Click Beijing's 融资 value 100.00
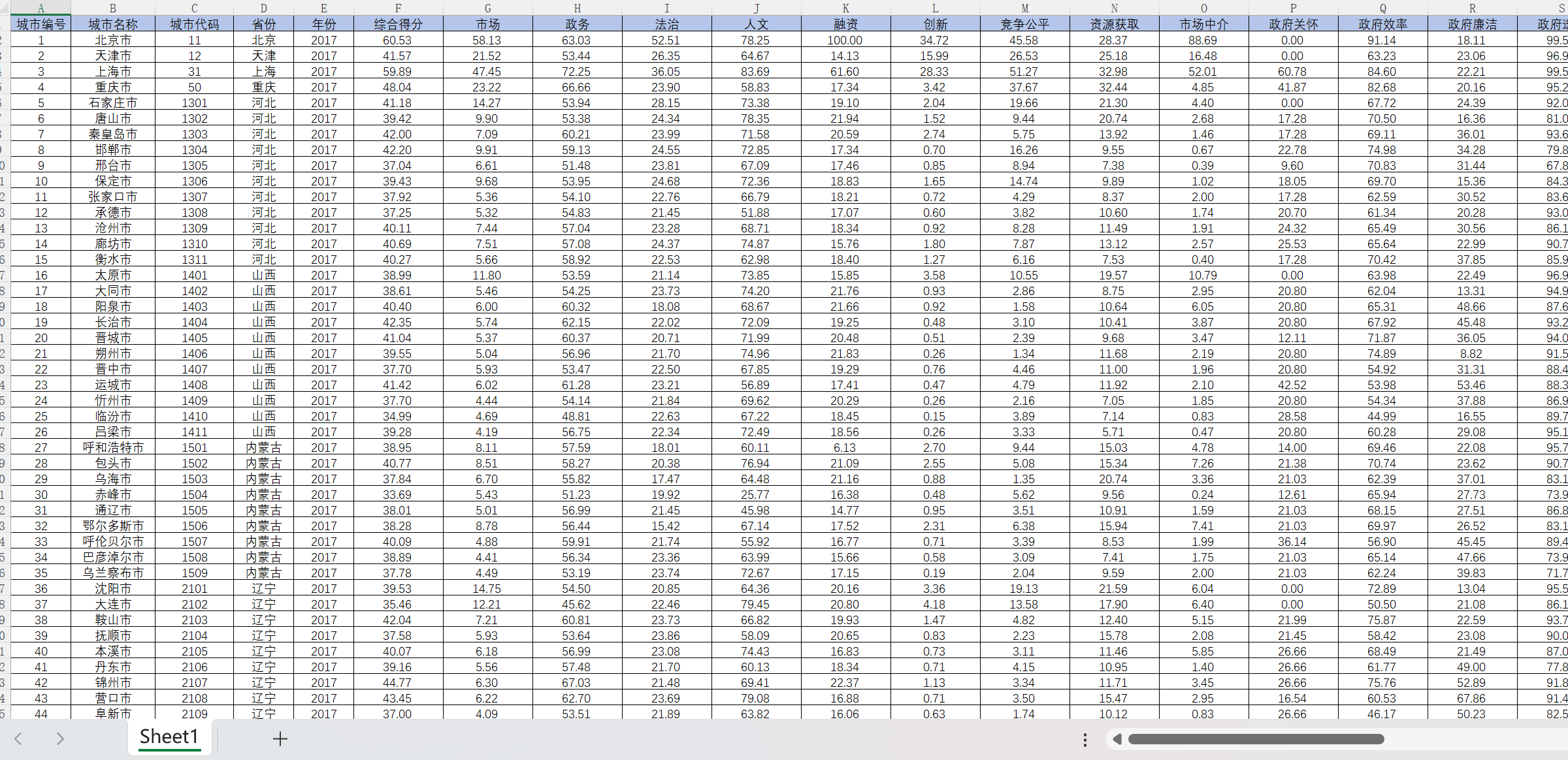Image resolution: width=1568 pixels, height=760 pixels. tap(845, 40)
